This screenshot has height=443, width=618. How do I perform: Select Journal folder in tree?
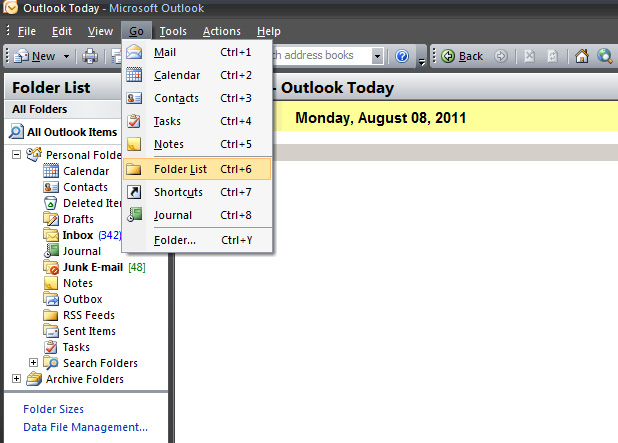(x=82, y=251)
